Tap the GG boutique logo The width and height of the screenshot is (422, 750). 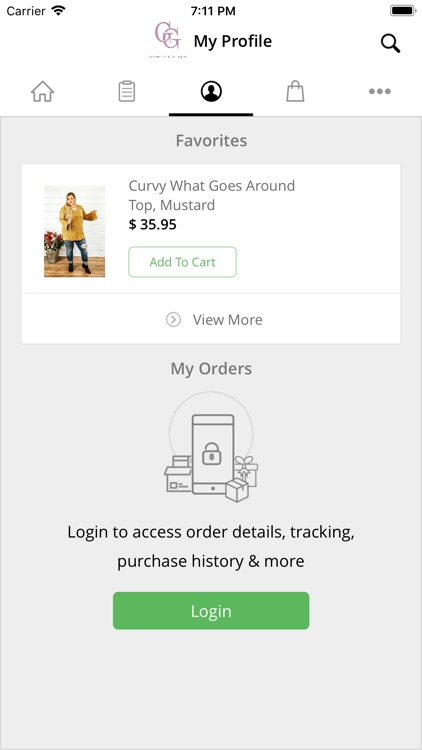pos(167,40)
